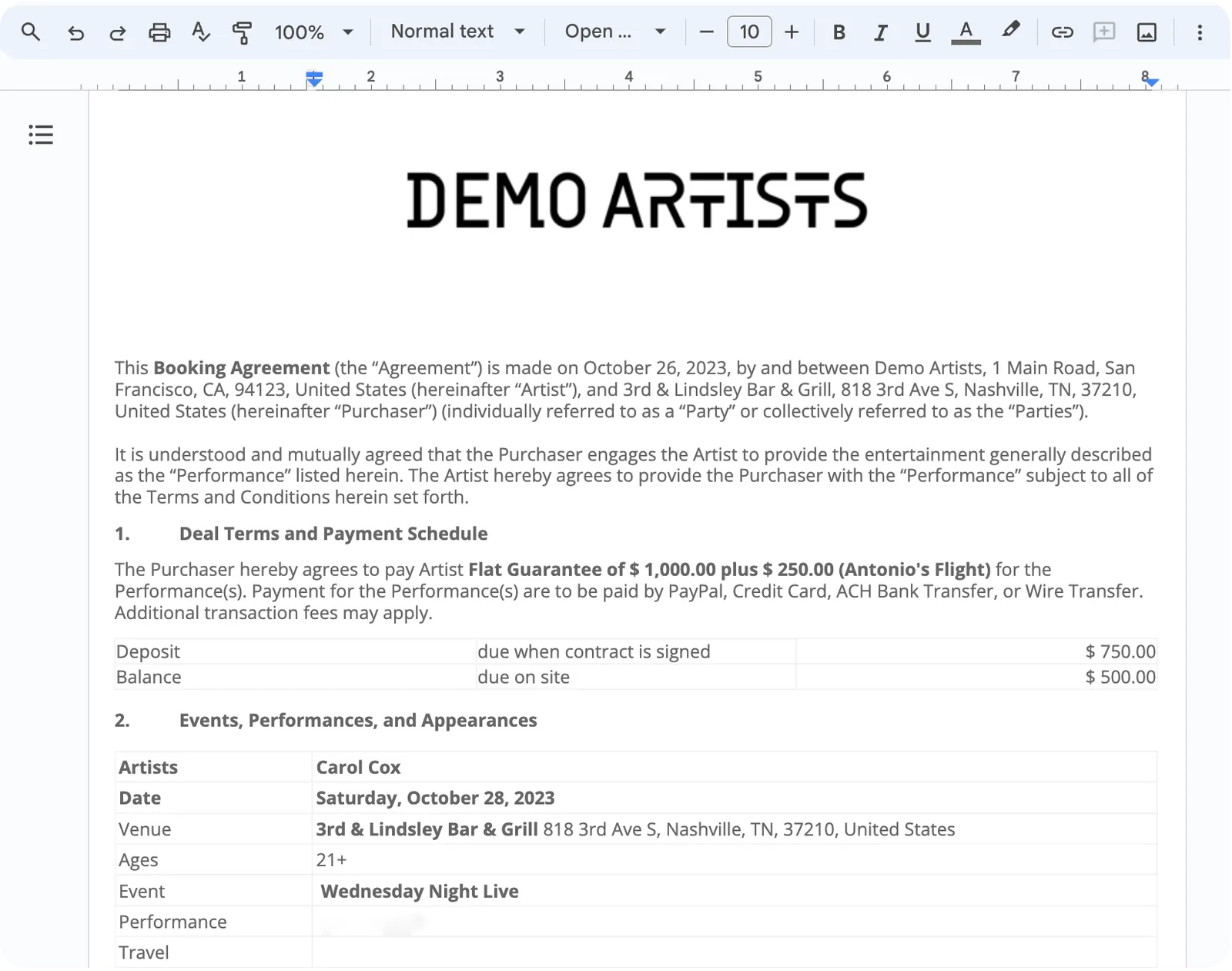The width and height of the screenshot is (1232, 971).
Task: Activate the paint format tool
Action: pyautogui.click(x=243, y=32)
